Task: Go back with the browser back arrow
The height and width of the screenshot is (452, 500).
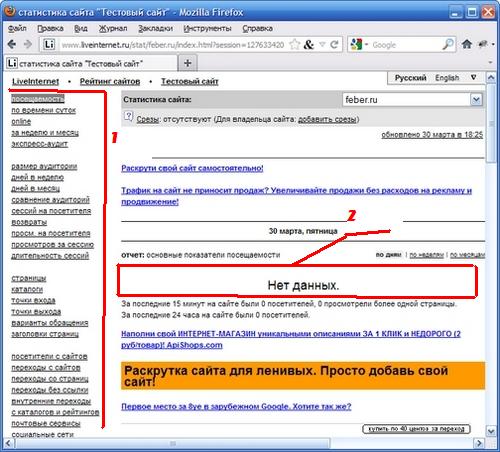Action: 12,44
